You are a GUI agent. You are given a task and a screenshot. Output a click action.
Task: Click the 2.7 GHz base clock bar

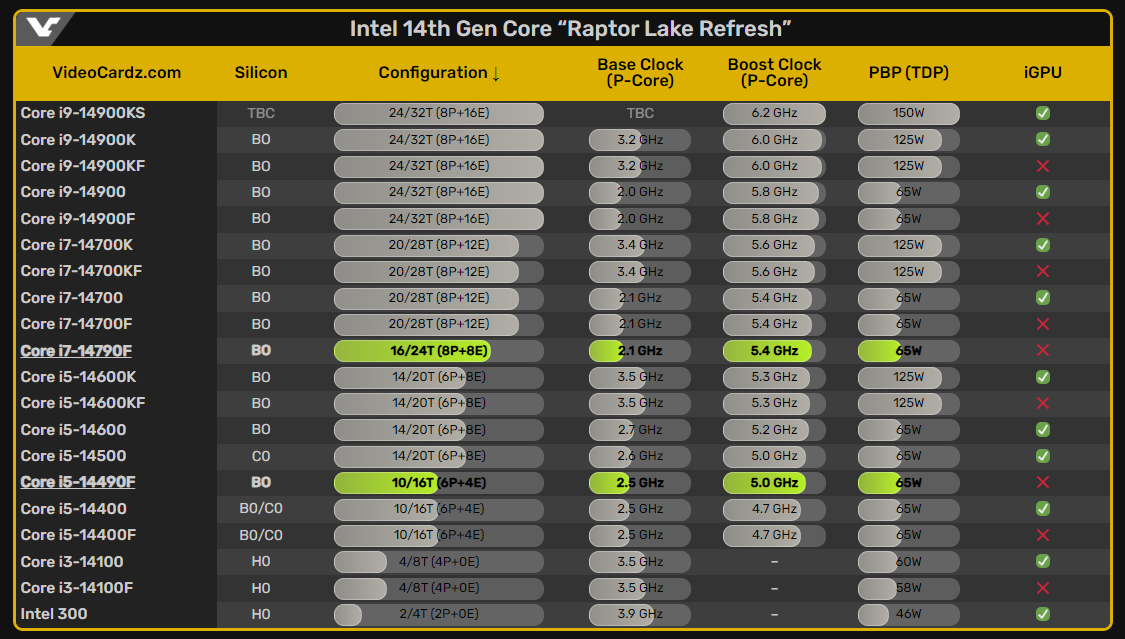pyautogui.click(x=640, y=430)
